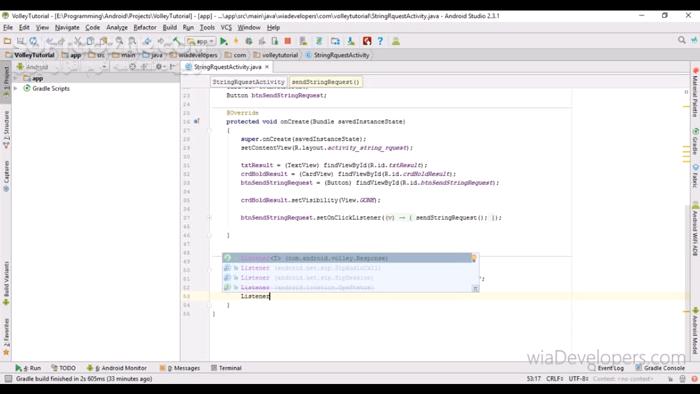Click the override gutter icon by onCreate
This screenshot has width=700, height=394.
click(196, 121)
